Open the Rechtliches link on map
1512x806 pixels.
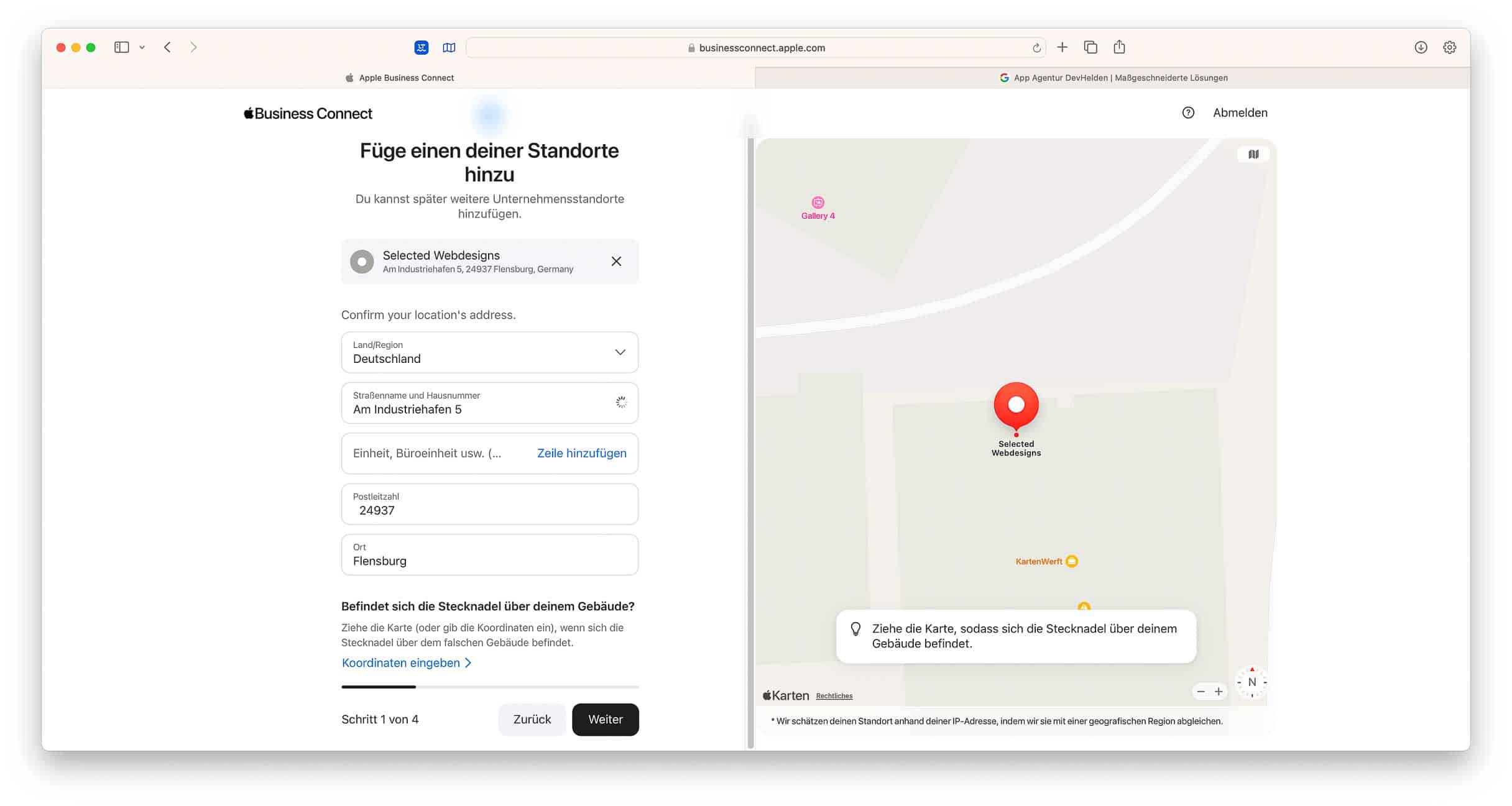[834, 695]
